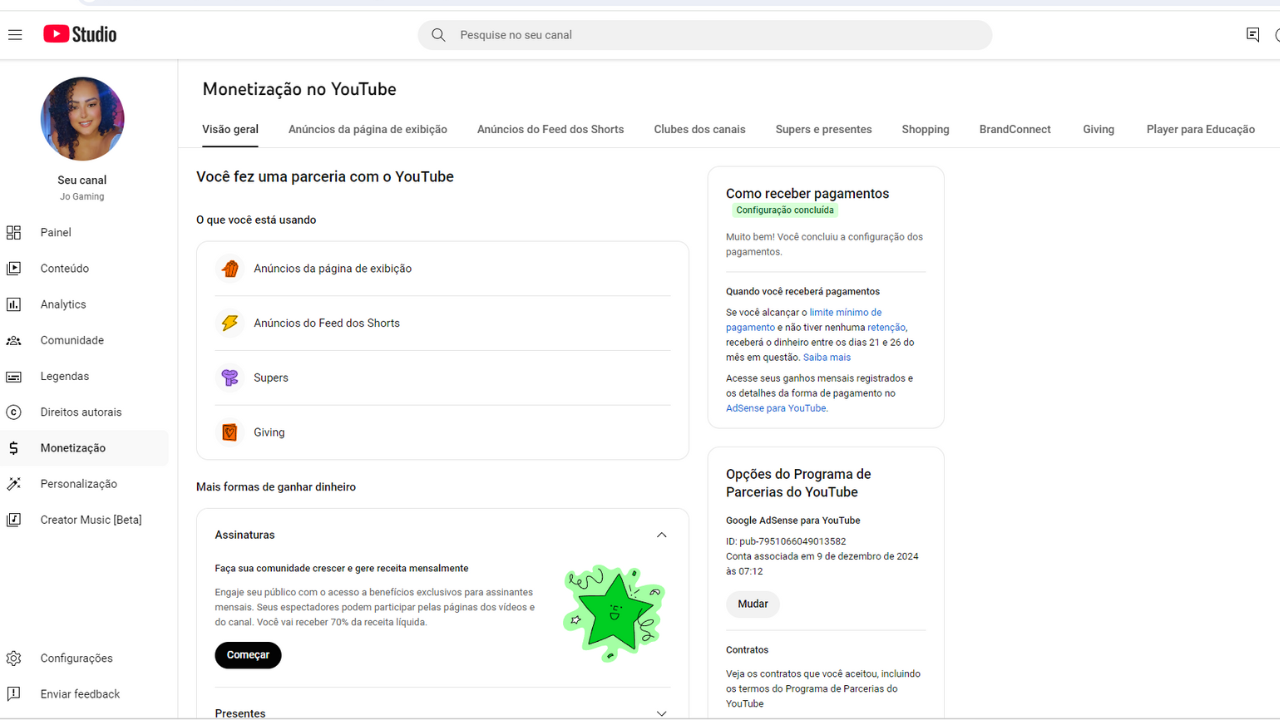
Task: Click the Mudar AdSense button
Action: point(753,605)
